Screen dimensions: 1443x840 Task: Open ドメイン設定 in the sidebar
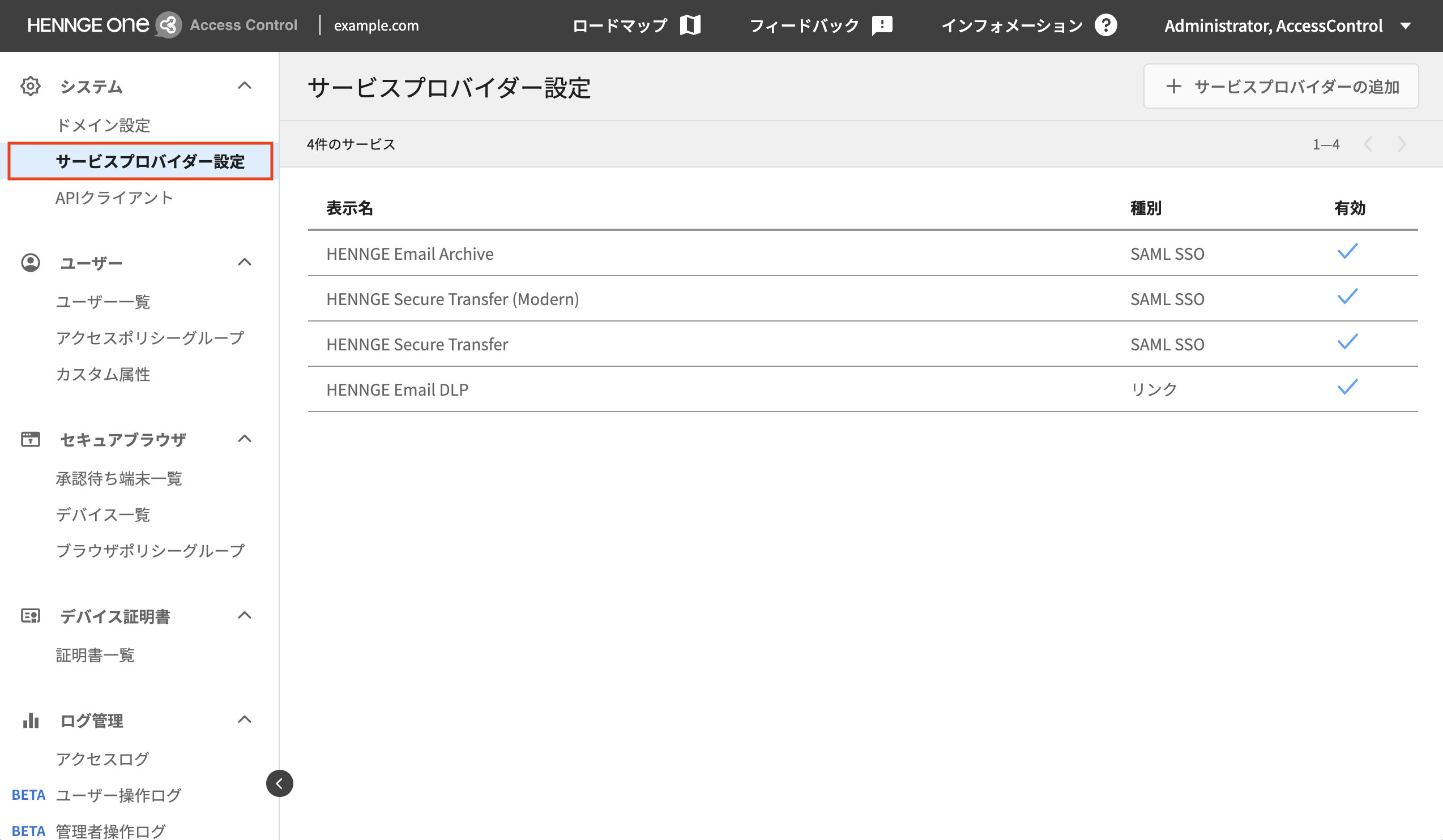coord(103,125)
